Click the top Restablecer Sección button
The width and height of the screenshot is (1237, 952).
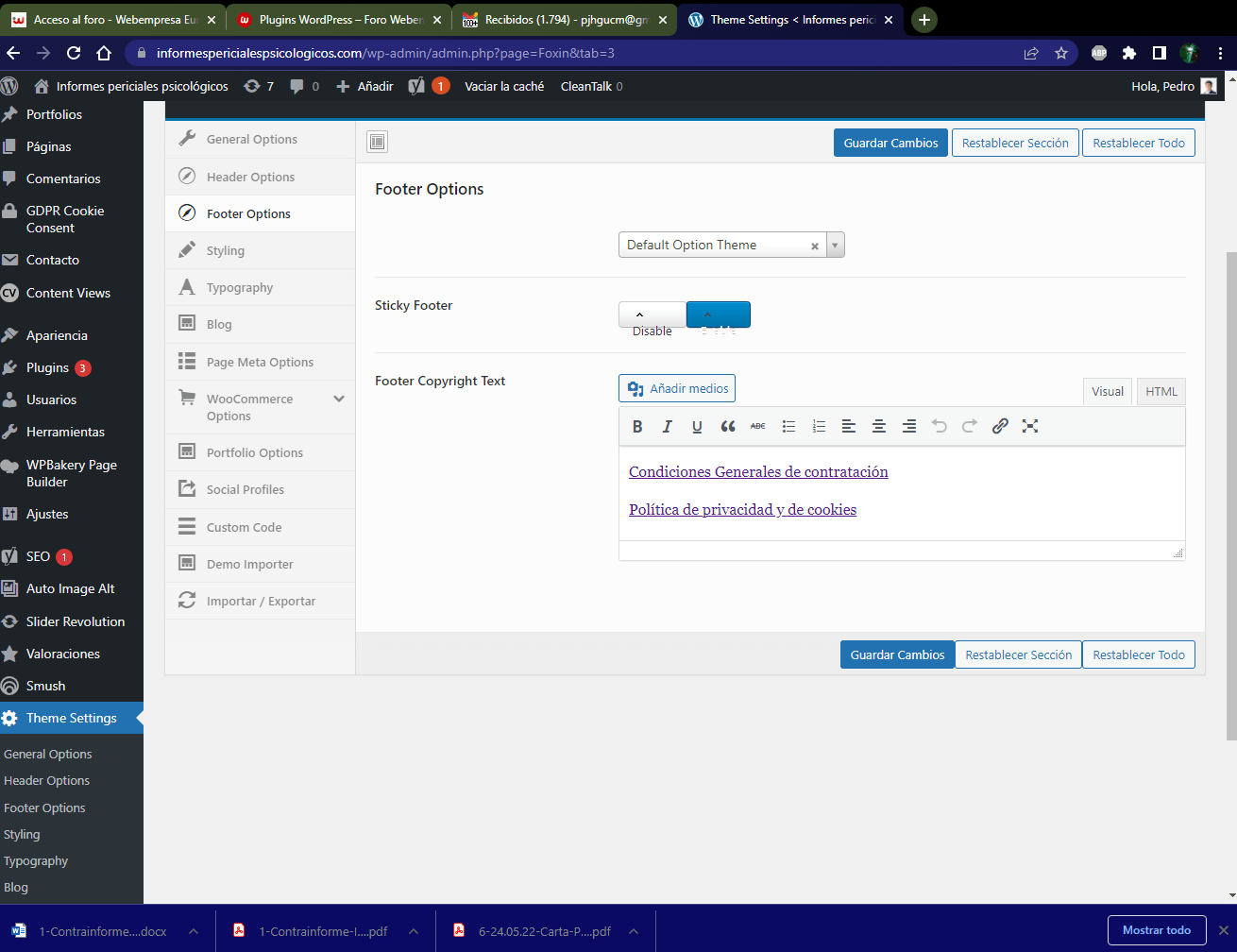tap(1015, 143)
